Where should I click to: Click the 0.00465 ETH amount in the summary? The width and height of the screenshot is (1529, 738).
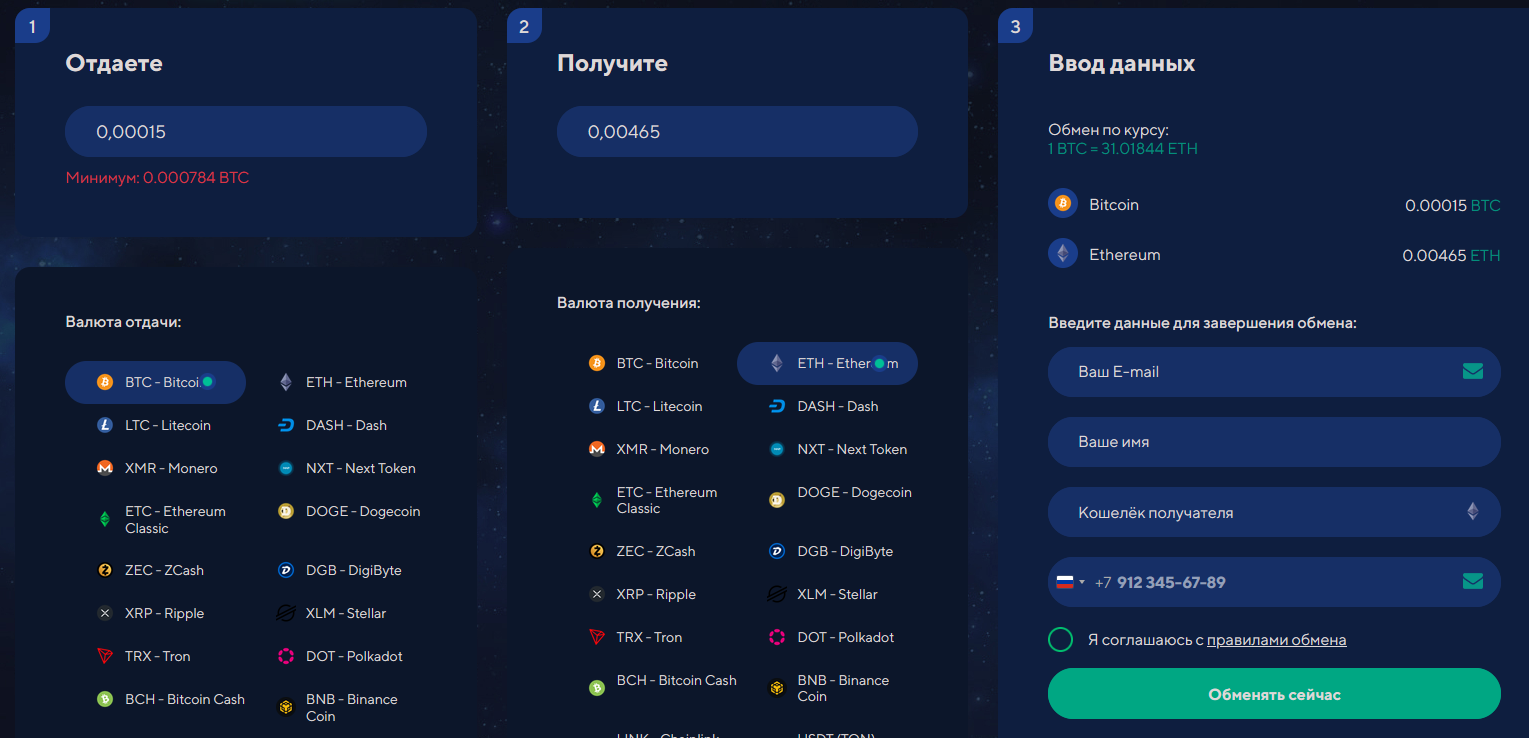[x=1451, y=255]
